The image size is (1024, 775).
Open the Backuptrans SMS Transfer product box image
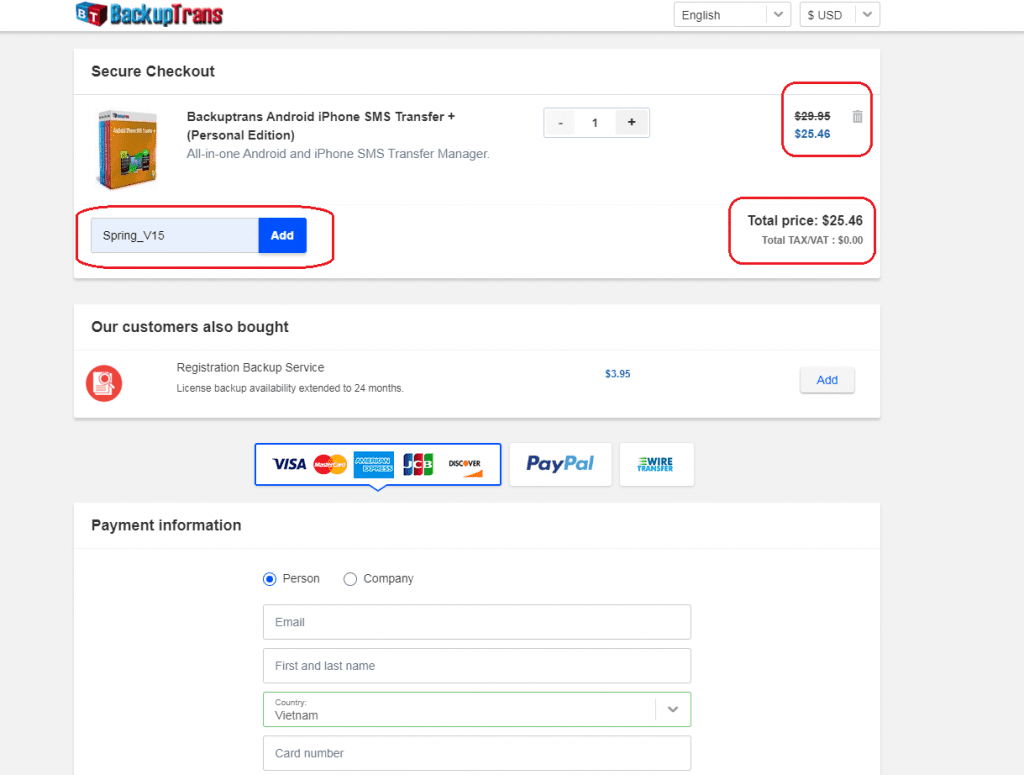tap(127, 150)
